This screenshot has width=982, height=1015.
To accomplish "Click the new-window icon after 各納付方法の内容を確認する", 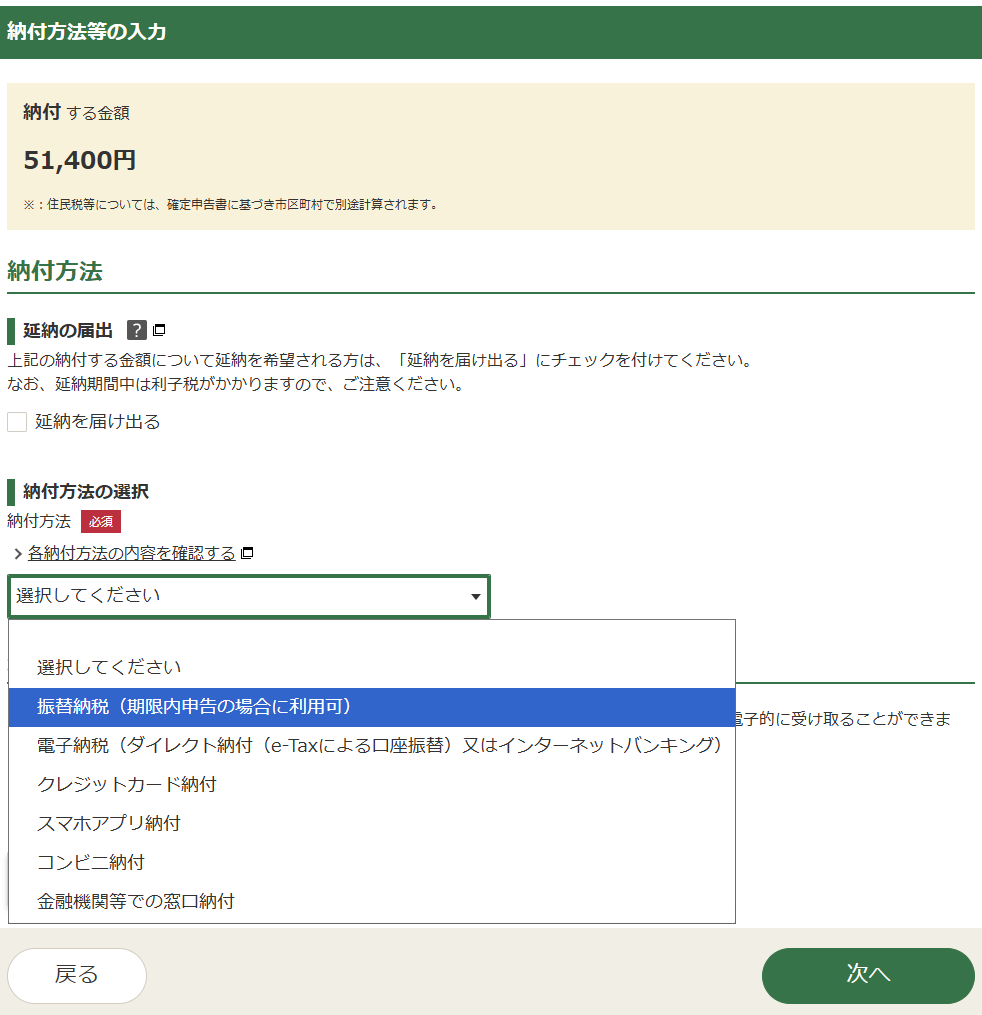I will coord(248,553).
